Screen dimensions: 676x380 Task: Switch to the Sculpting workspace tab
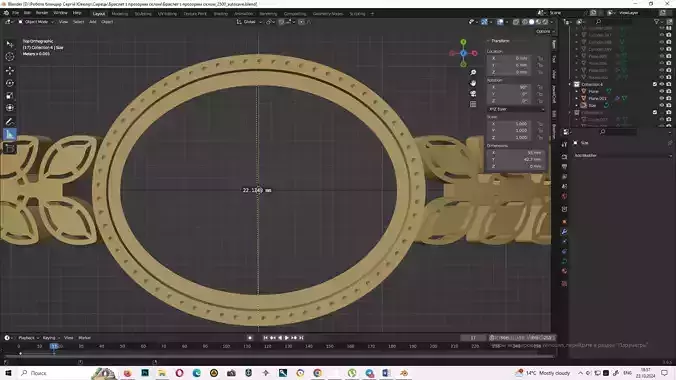click(143, 14)
